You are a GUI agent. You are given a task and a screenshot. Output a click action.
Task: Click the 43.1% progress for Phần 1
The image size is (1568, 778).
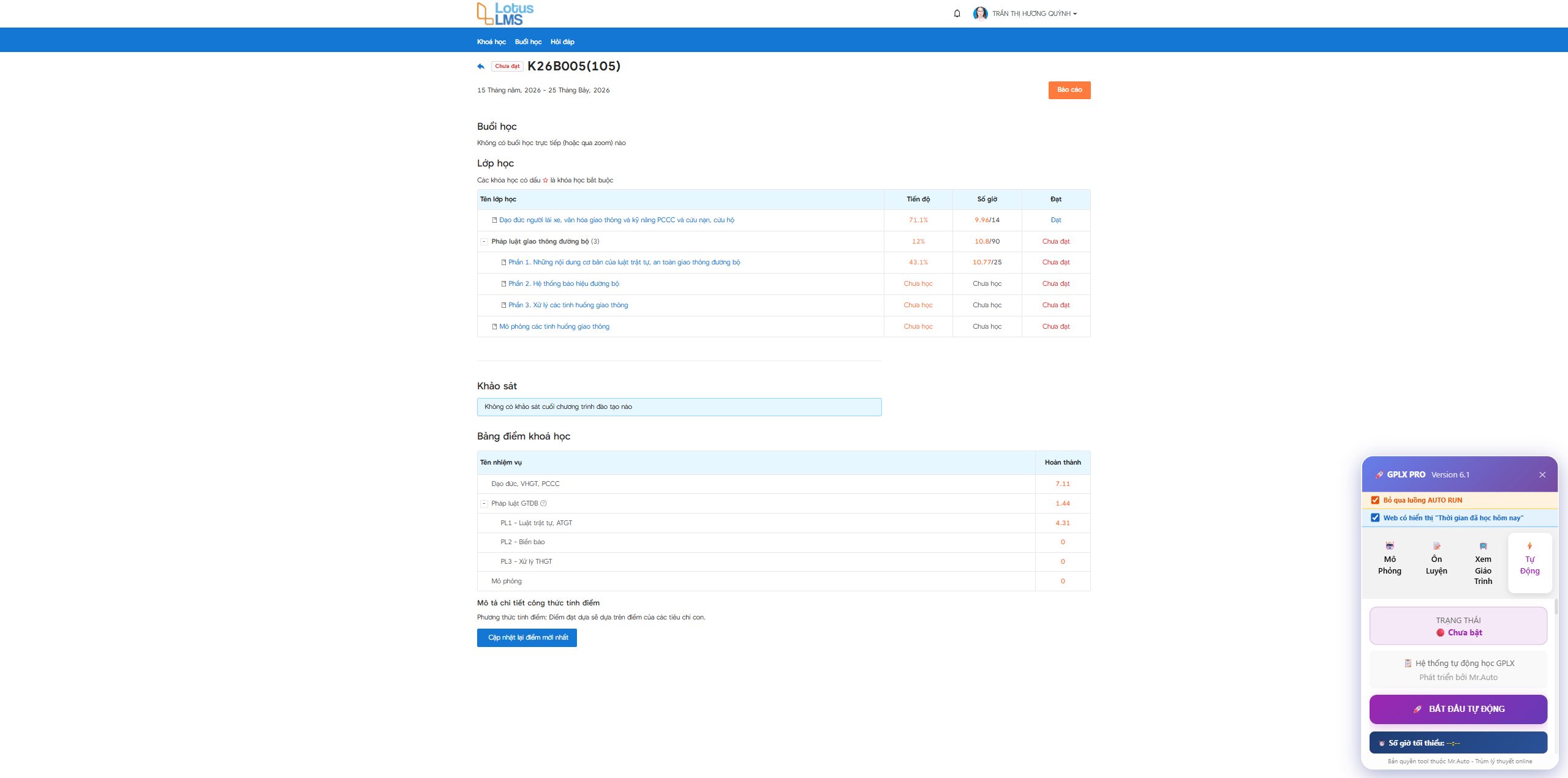click(x=918, y=263)
